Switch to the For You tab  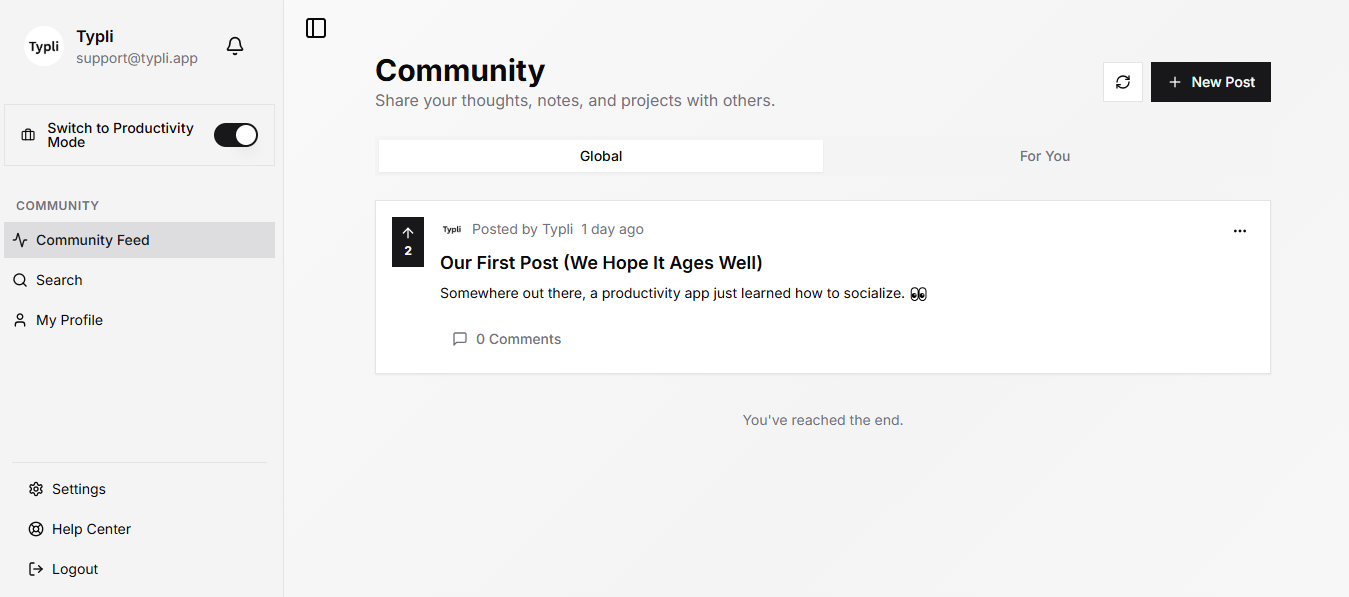pyautogui.click(x=1045, y=156)
